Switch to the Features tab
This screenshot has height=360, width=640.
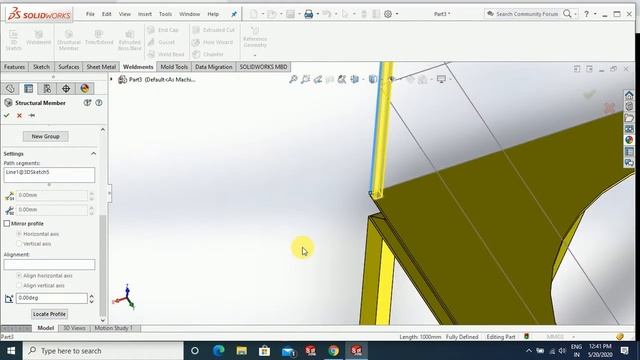click(x=14, y=67)
